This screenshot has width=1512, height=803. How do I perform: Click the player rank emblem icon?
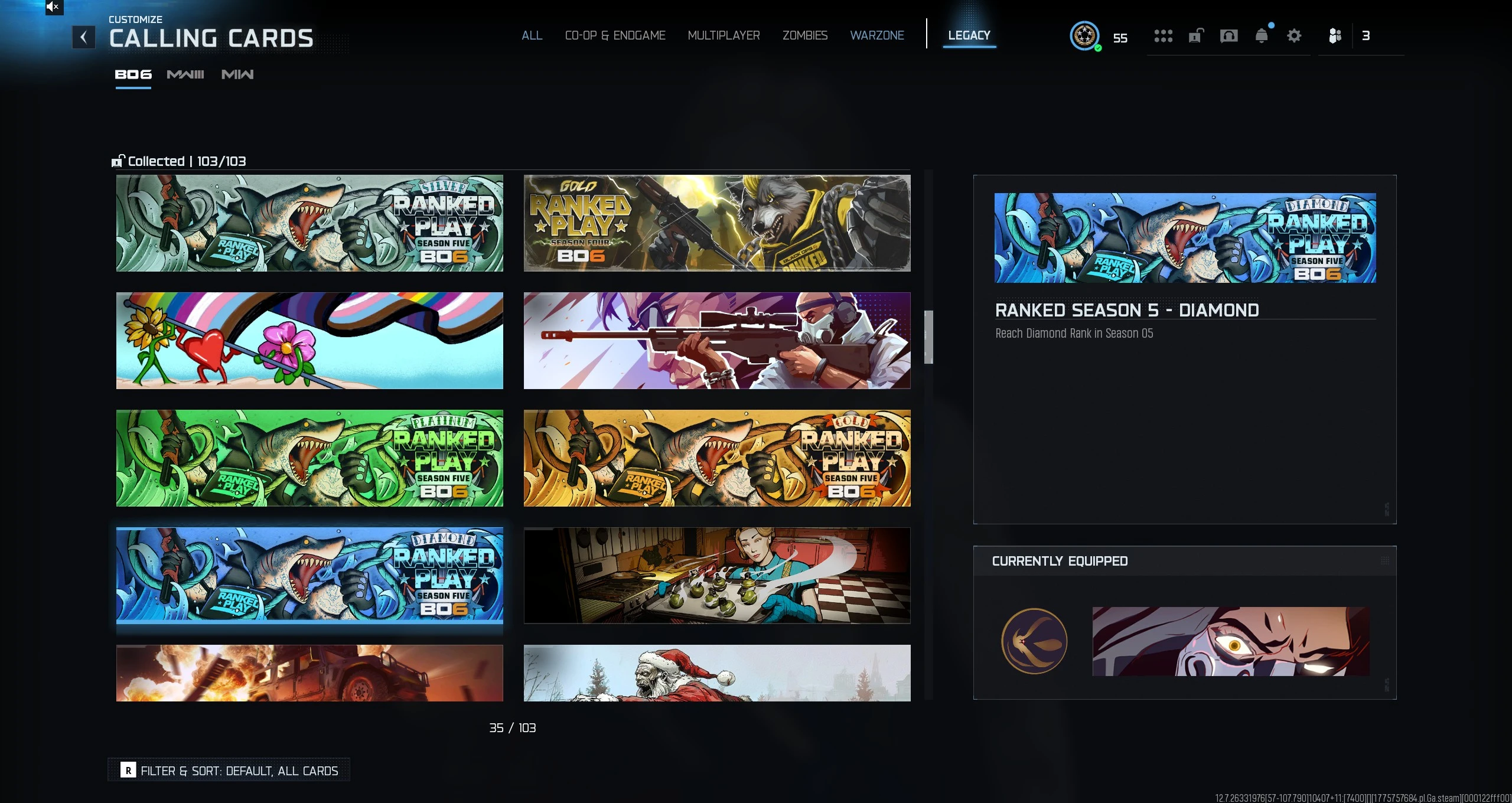click(1084, 37)
